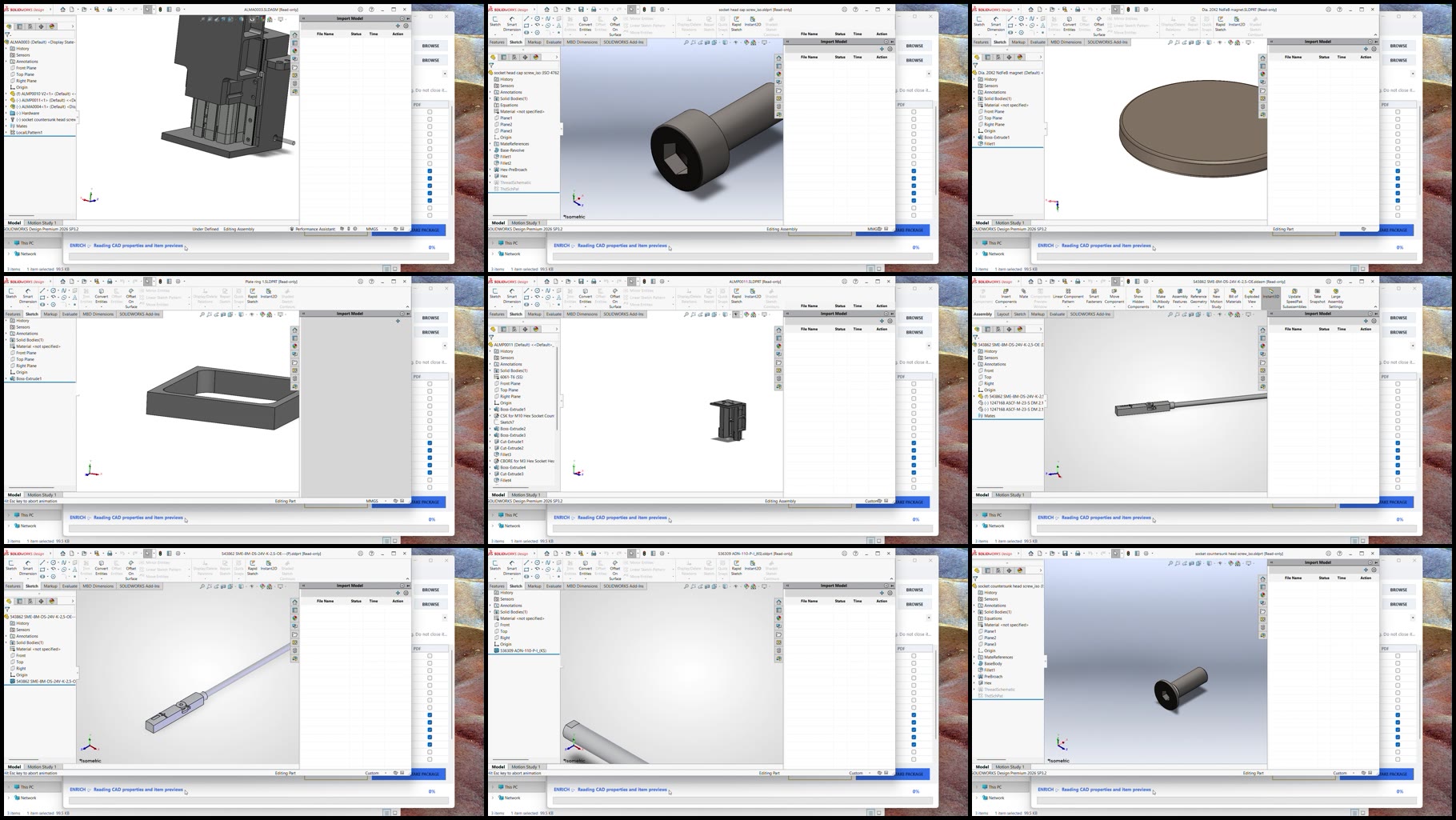Expand Boss-Extrude1 in ALMP0011 feature tree
The height and width of the screenshot is (820, 1456).
click(490, 410)
